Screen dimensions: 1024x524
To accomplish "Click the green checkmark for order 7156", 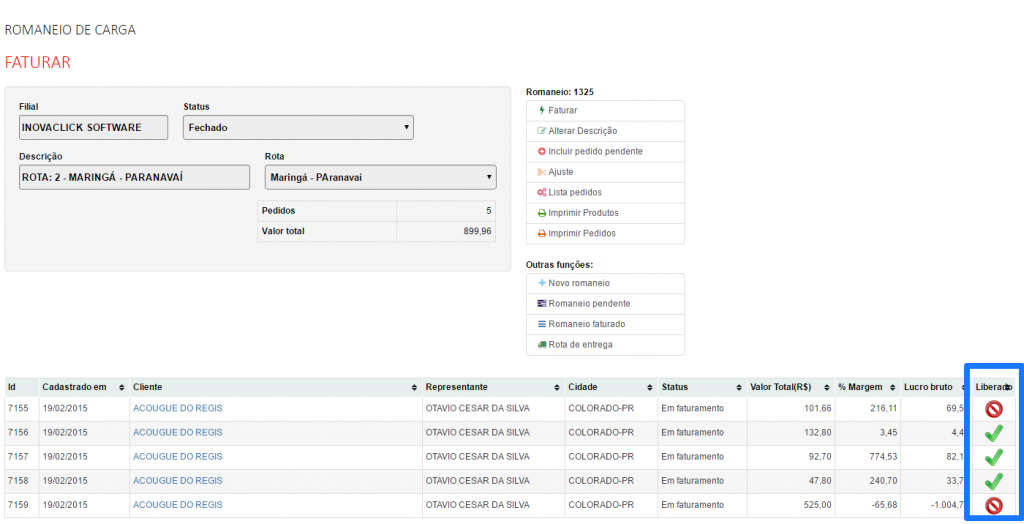I will coord(993,433).
